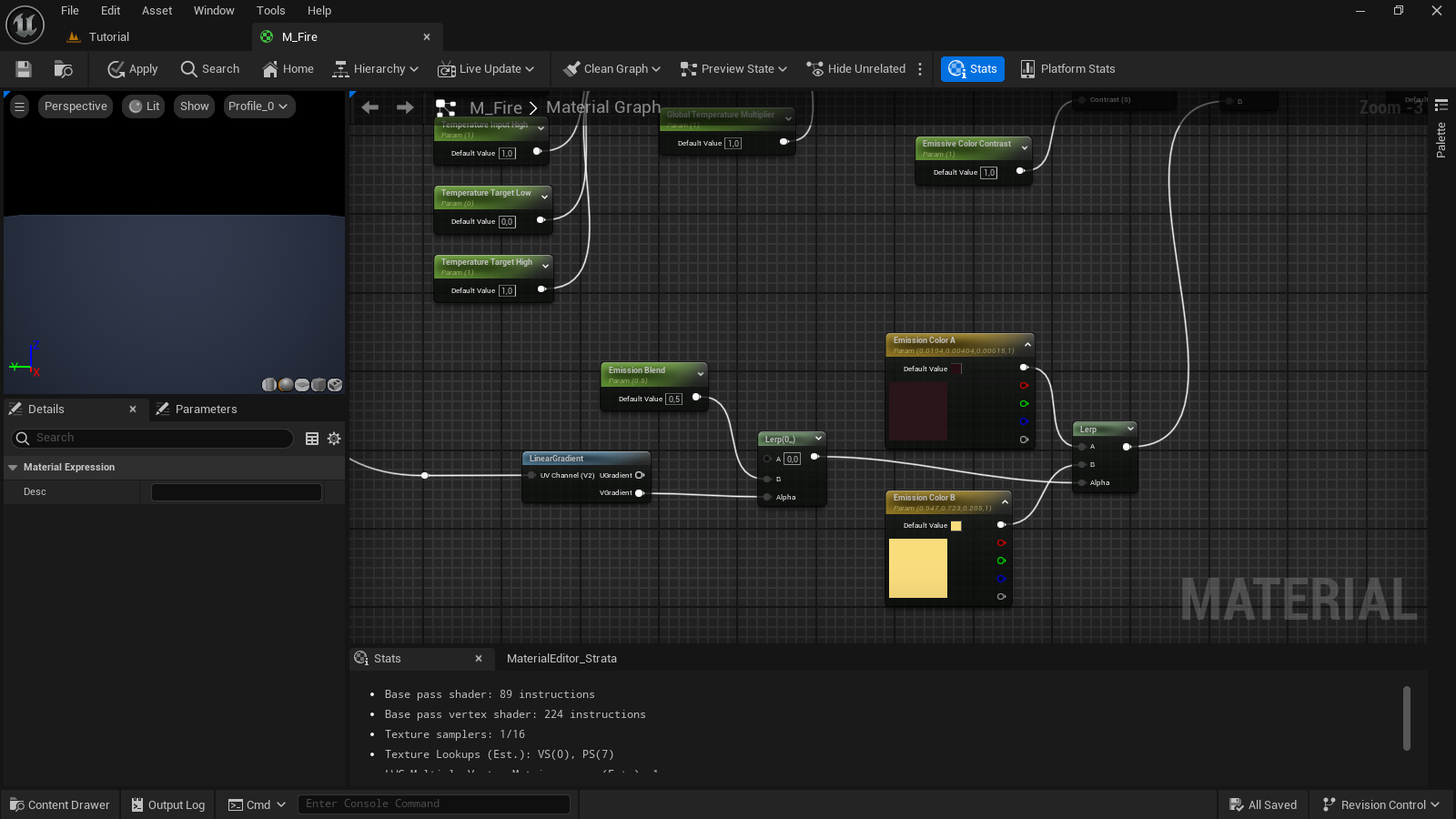Navigate forward with the right arrow

coord(405,107)
